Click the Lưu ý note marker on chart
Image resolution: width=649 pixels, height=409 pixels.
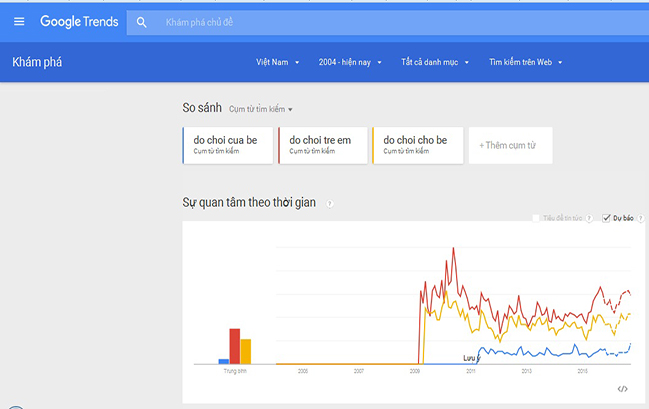point(471,358)
